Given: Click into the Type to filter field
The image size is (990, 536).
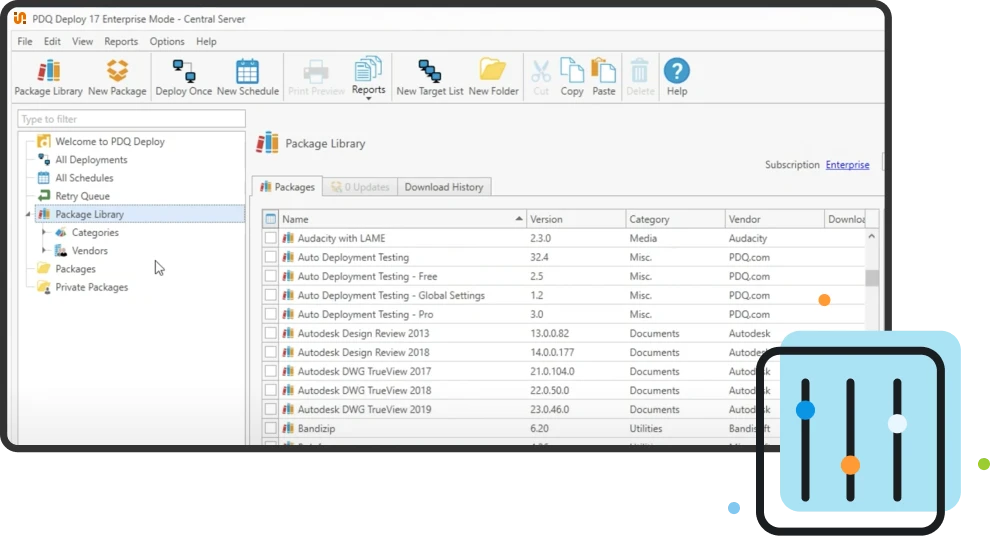Looking at the screenshot, I should coord(131,119).
